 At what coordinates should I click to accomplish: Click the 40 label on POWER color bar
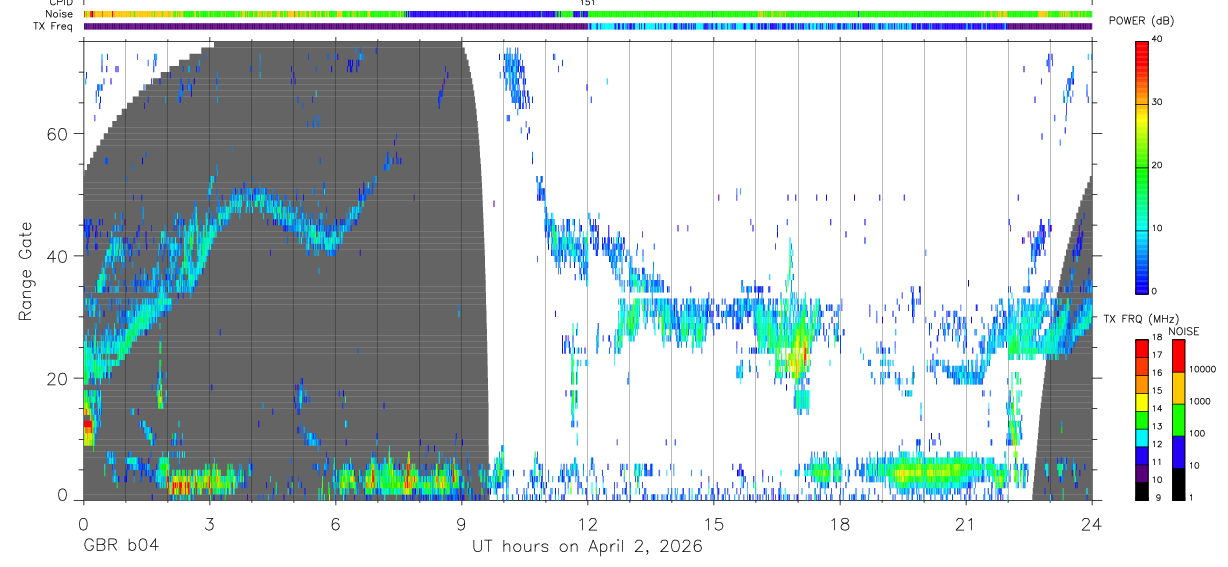pos(1155,39)
